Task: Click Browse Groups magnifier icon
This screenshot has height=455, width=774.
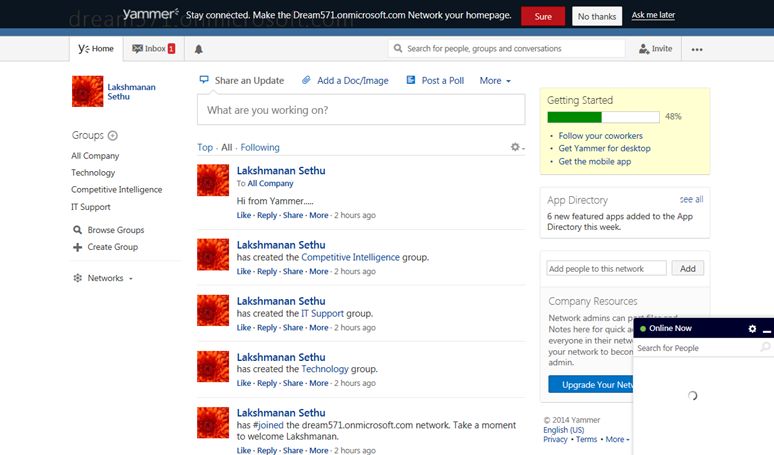Action: tap(77, 230)
